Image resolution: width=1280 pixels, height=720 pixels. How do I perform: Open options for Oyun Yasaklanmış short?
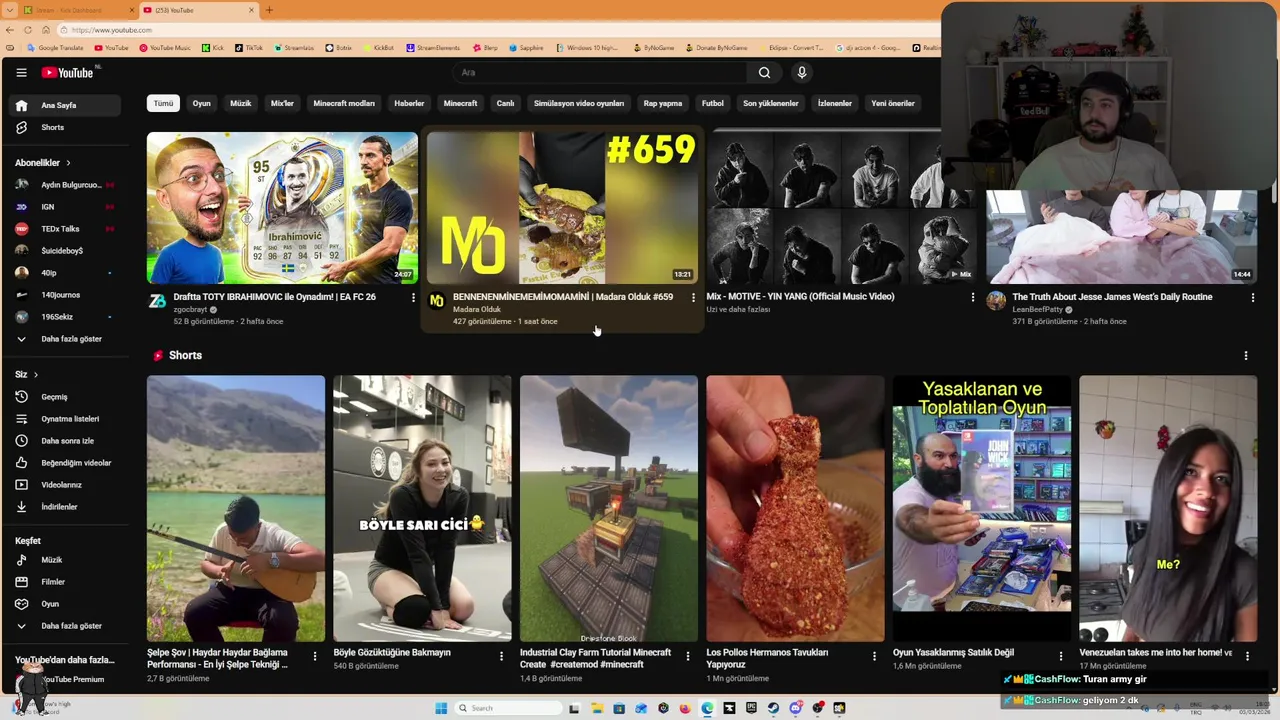coord(1061,656)
